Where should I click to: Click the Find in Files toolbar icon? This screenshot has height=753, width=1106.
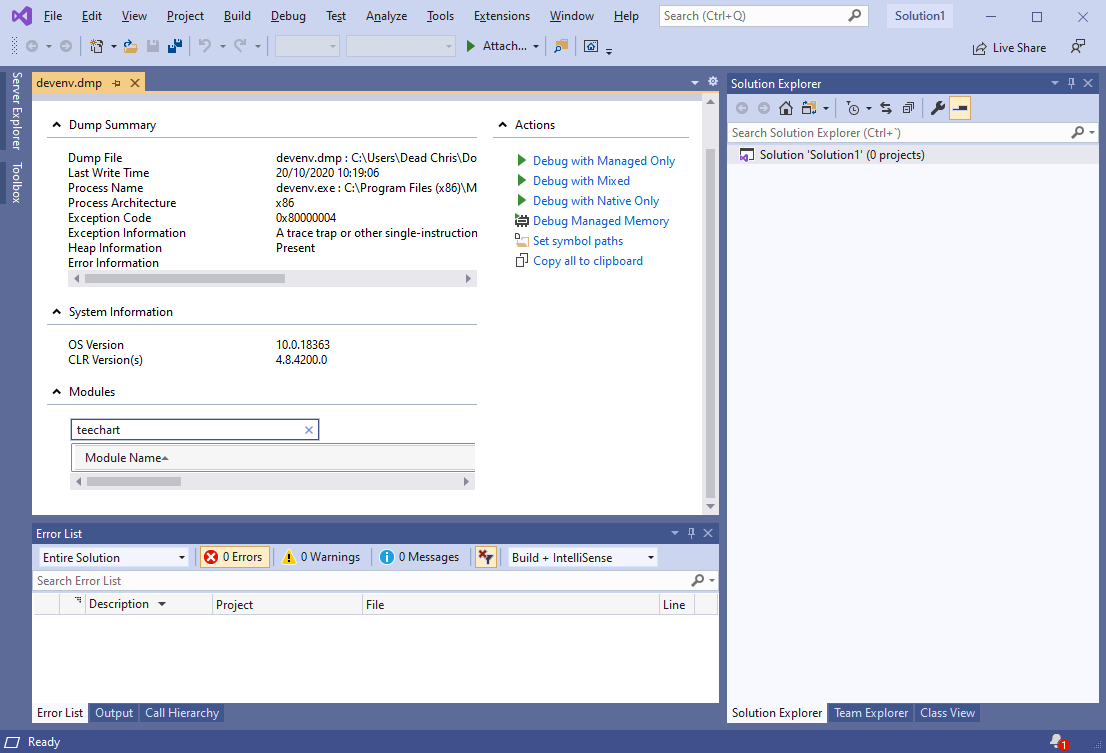(561, 47)
